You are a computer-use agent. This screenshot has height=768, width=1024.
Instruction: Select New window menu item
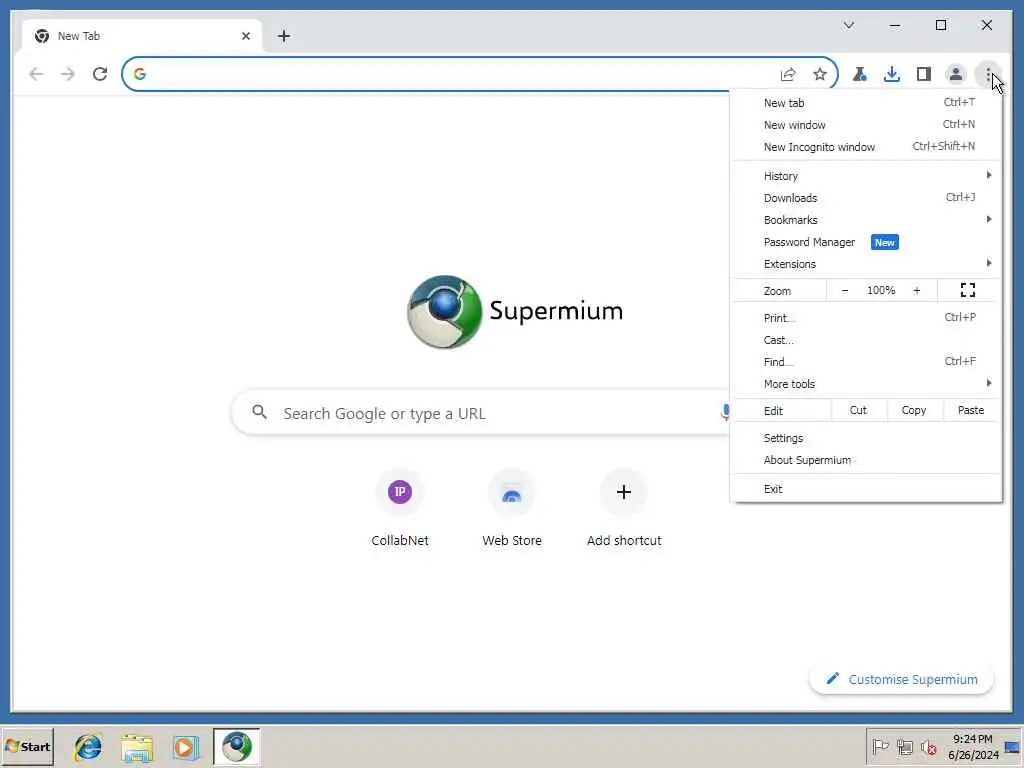866,125
